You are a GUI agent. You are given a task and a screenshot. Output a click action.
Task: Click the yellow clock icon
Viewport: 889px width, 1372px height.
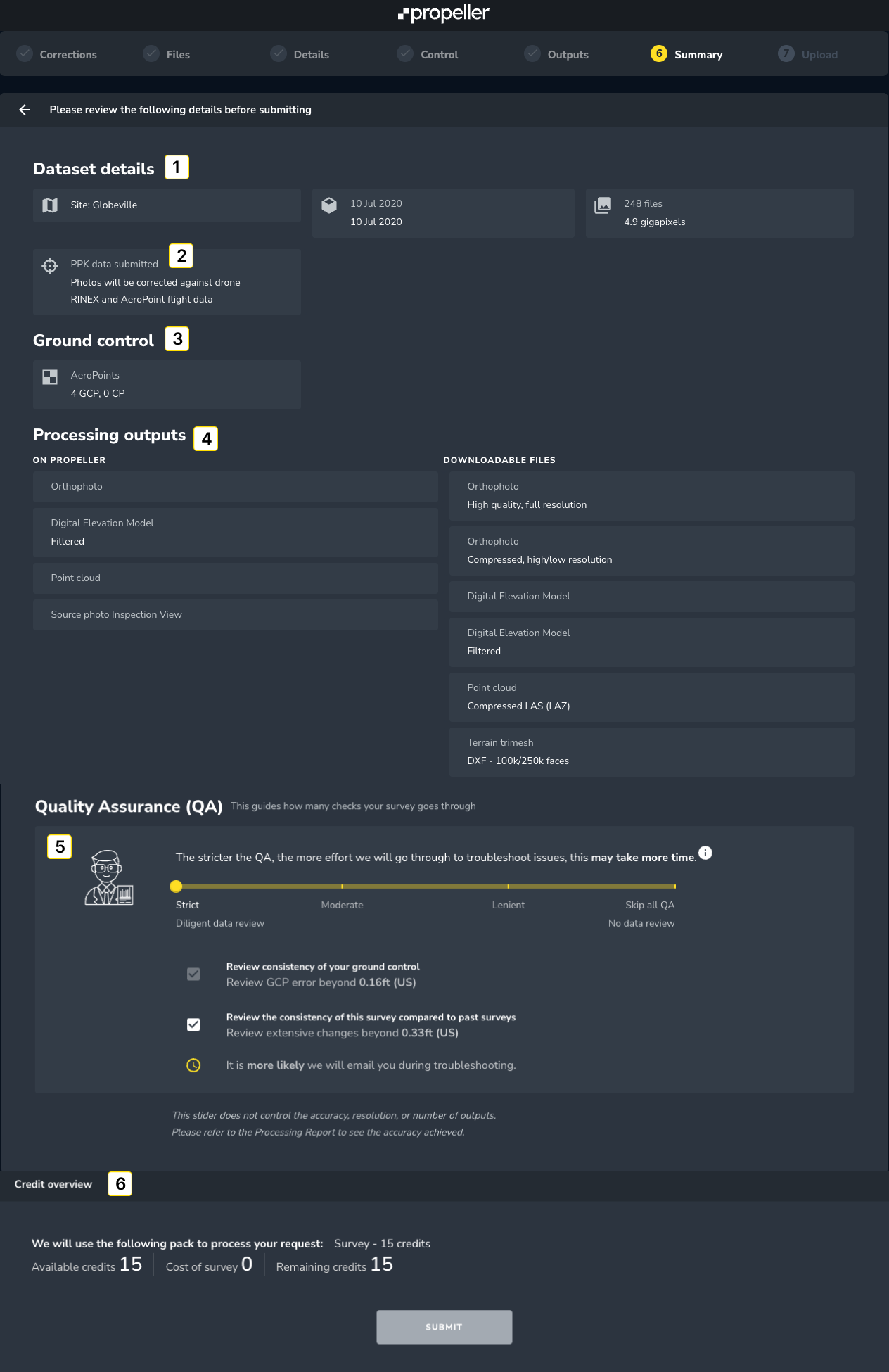[x=193, y=1065]
